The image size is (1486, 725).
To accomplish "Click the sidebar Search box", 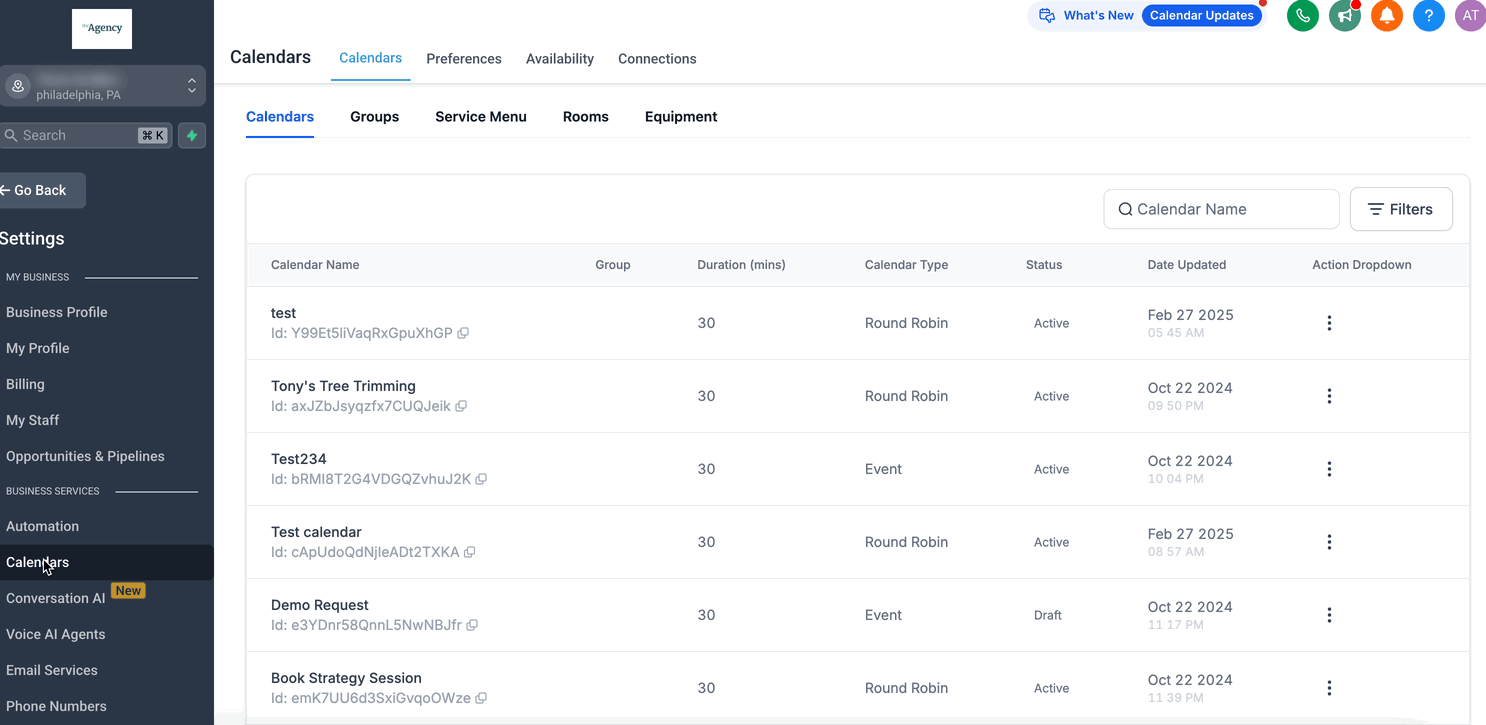I will click(86, 135).
